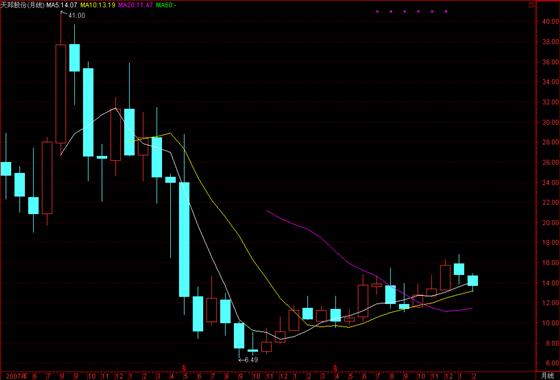Click the small square icon at chart top-right corner
The width and height of the screenshot is (560, 380).
pyautogui.click(x=531, y=5)
